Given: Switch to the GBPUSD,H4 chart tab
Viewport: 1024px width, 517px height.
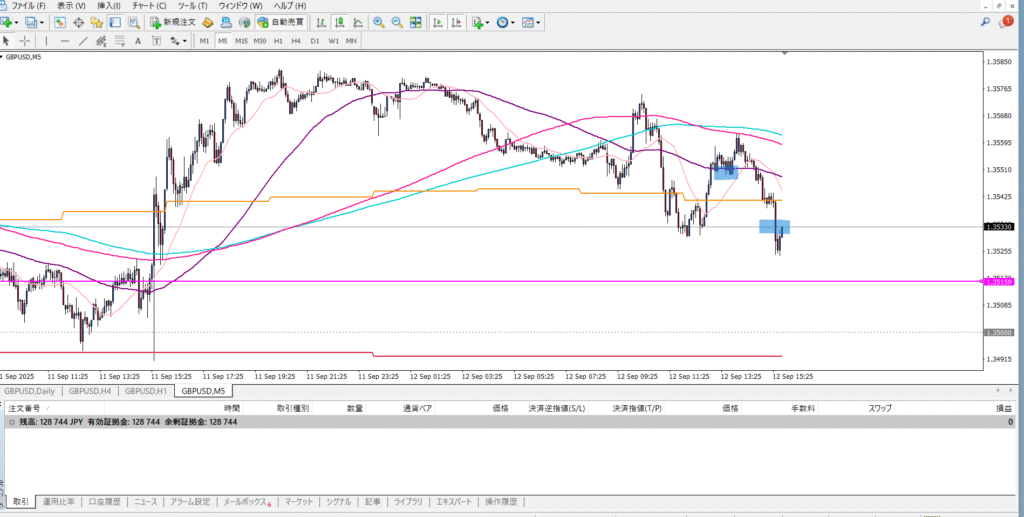Looking at the screenshot, I should pyautogui.click(x=90, y=391).
